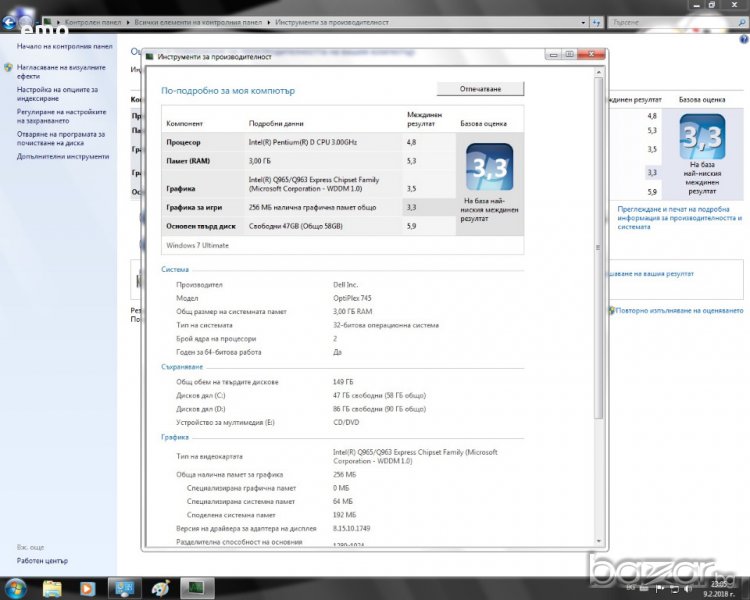The height and width of the screenshot is (600, 750).
Task: Open the Начало на контролния панел link
Action: [65, 46]
